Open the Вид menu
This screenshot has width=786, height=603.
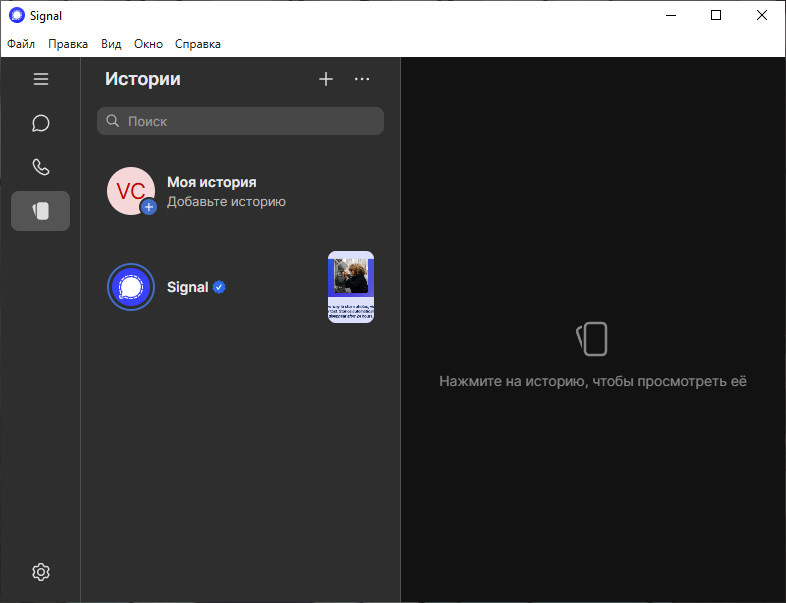point(111,44)
